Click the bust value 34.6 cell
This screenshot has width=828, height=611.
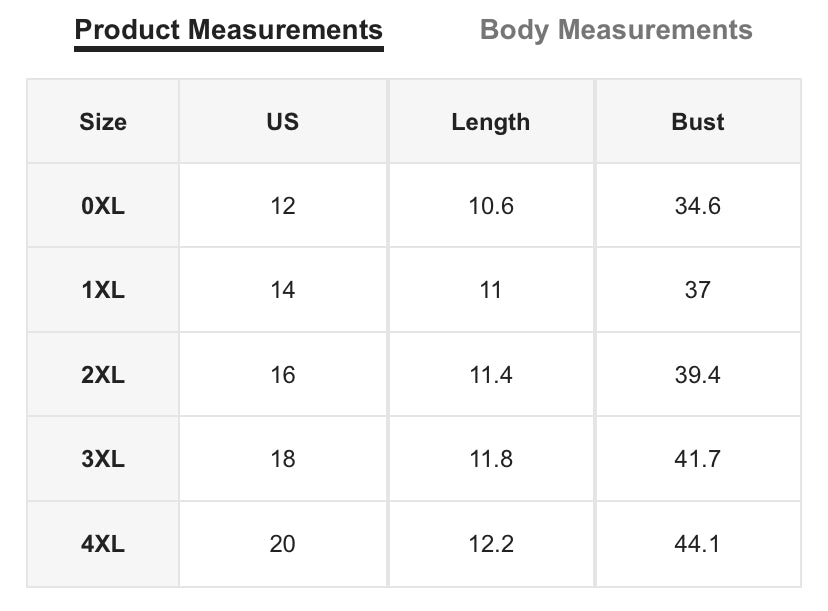click(698, 205)
